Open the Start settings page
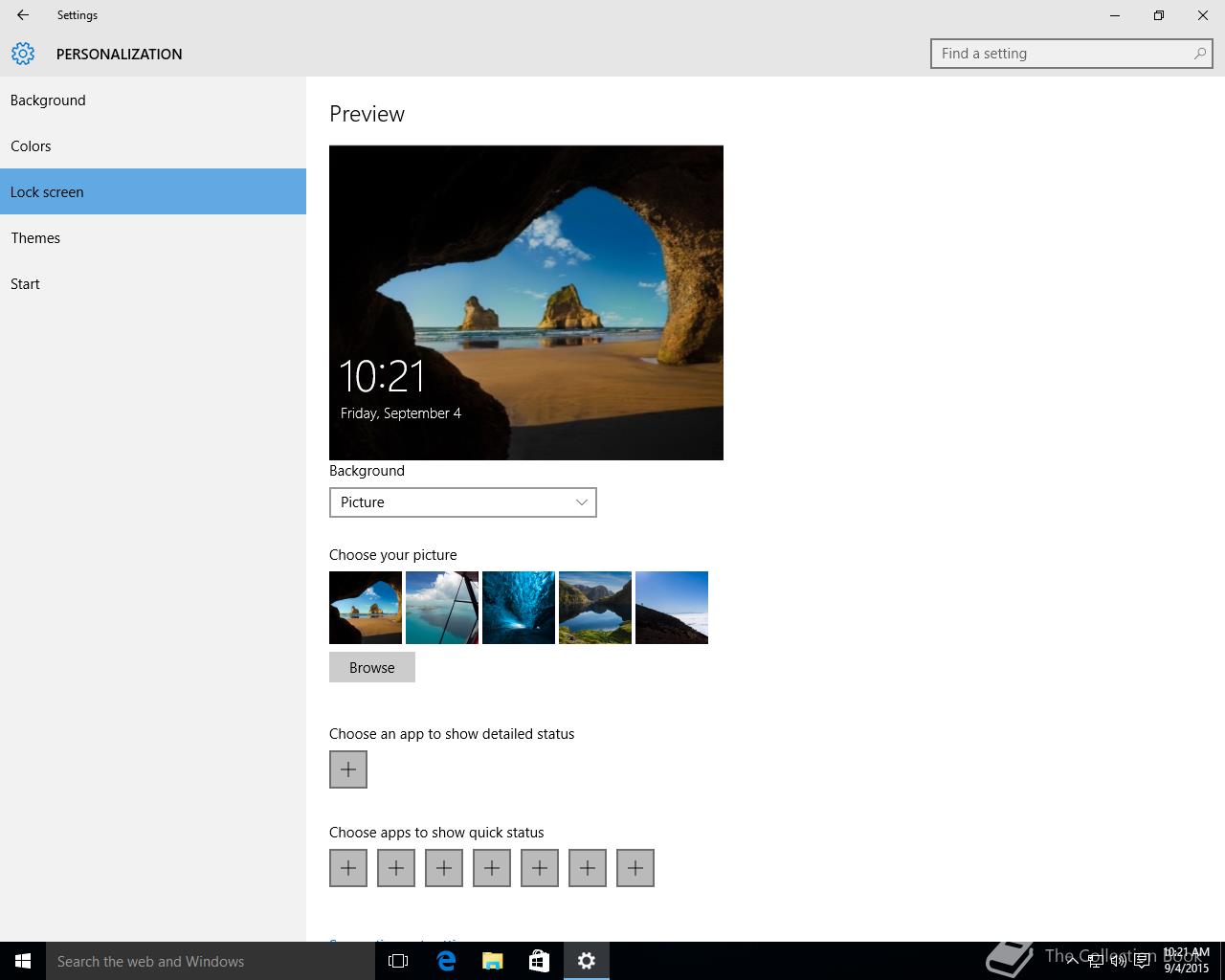This screenshot has width=1225, height=980. click(153, 284)
